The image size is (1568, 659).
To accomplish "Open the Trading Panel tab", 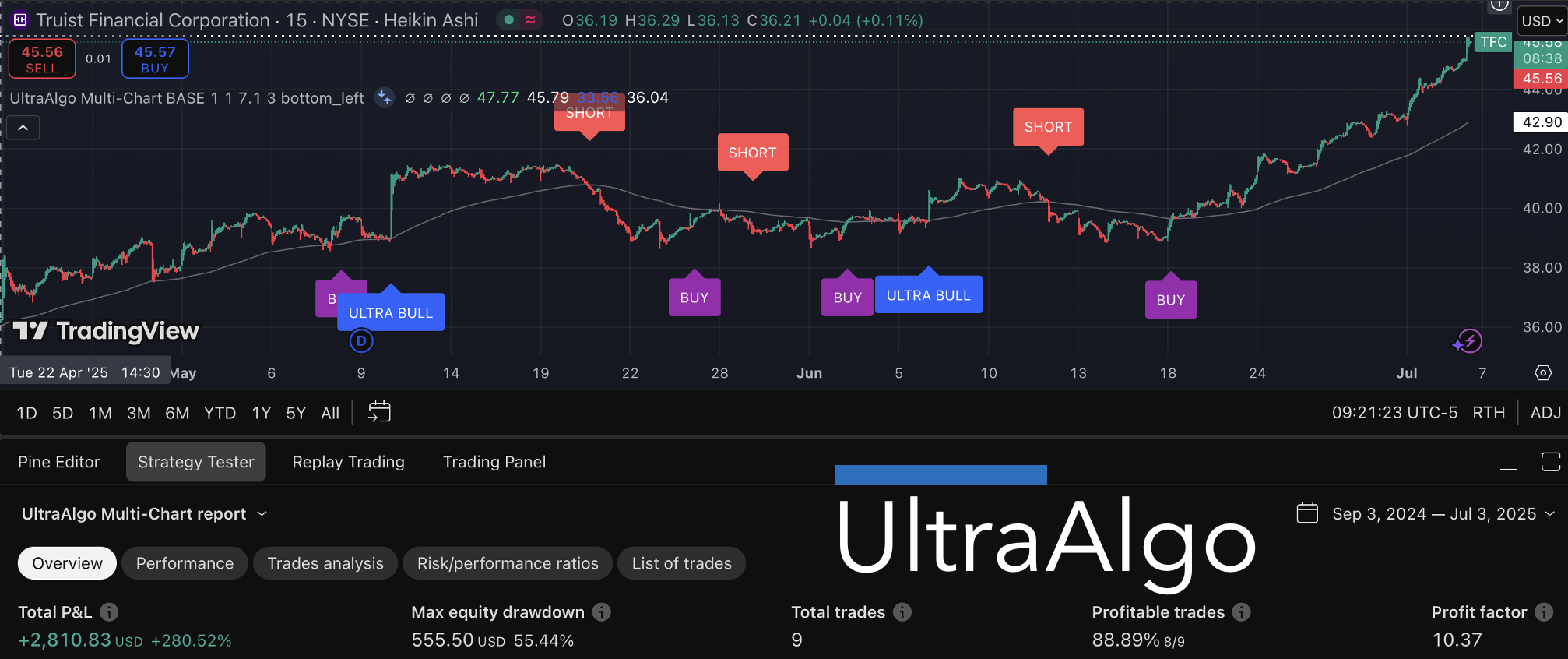I will click(x=494, y=462).
